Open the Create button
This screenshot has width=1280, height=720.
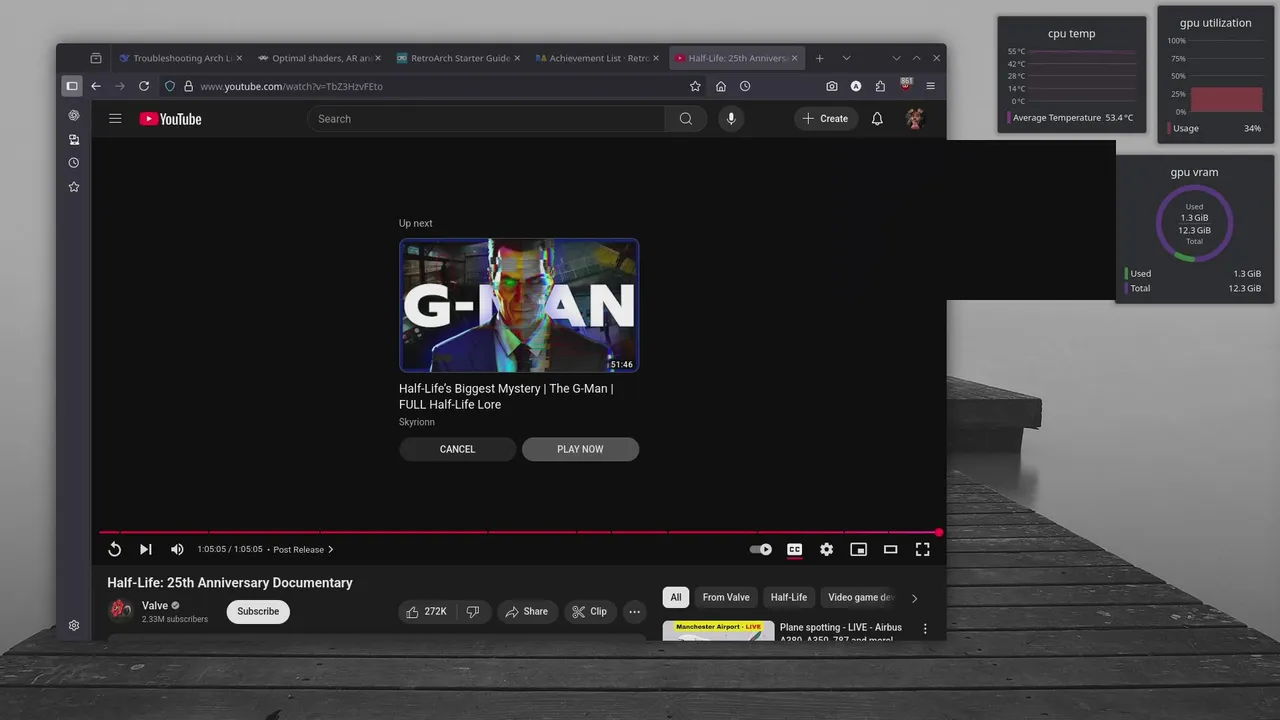point(825,118)
